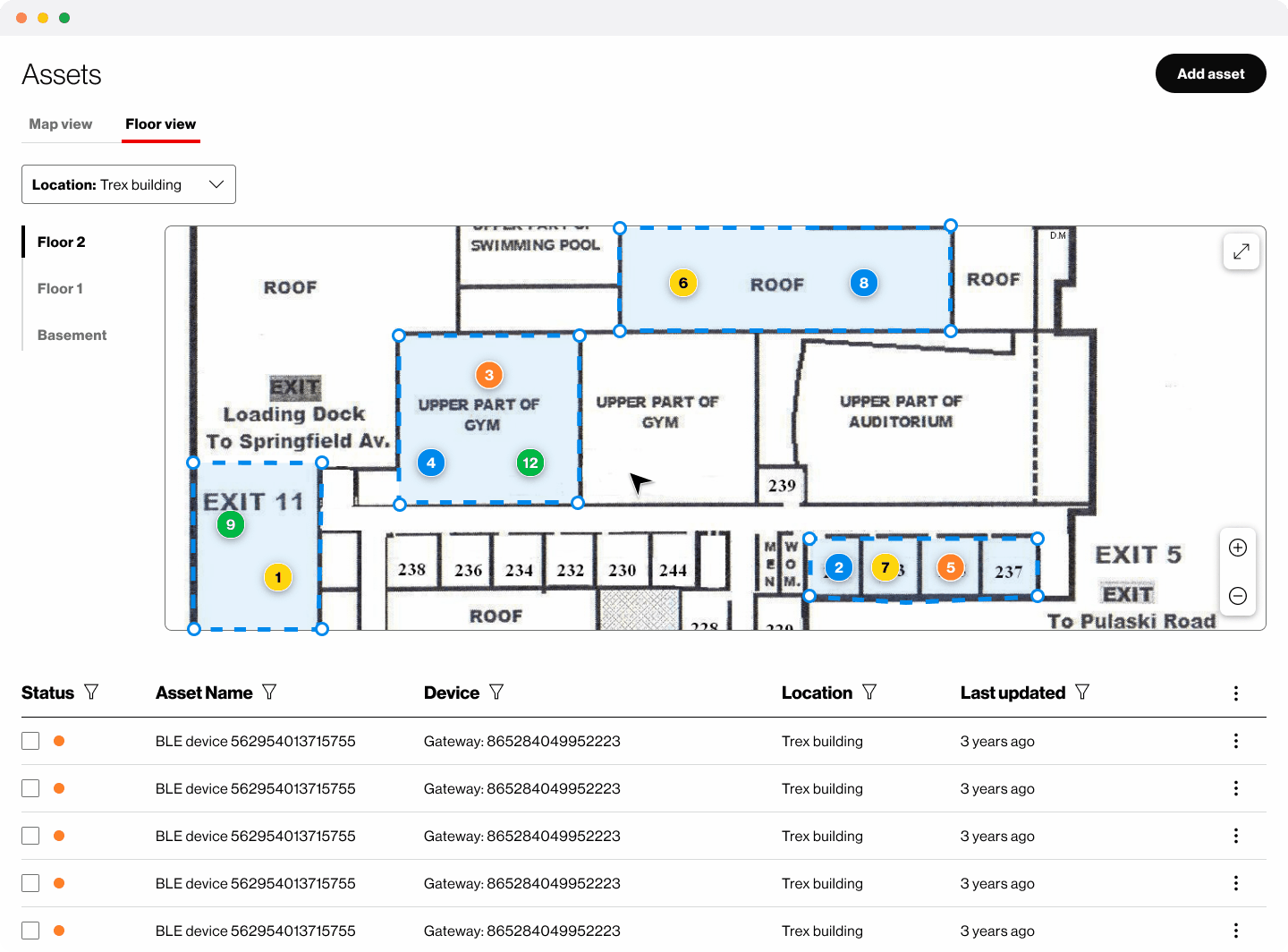
Task: Open more actions for first asset row
Action: pyautogui.click(x=1235, y=741)
